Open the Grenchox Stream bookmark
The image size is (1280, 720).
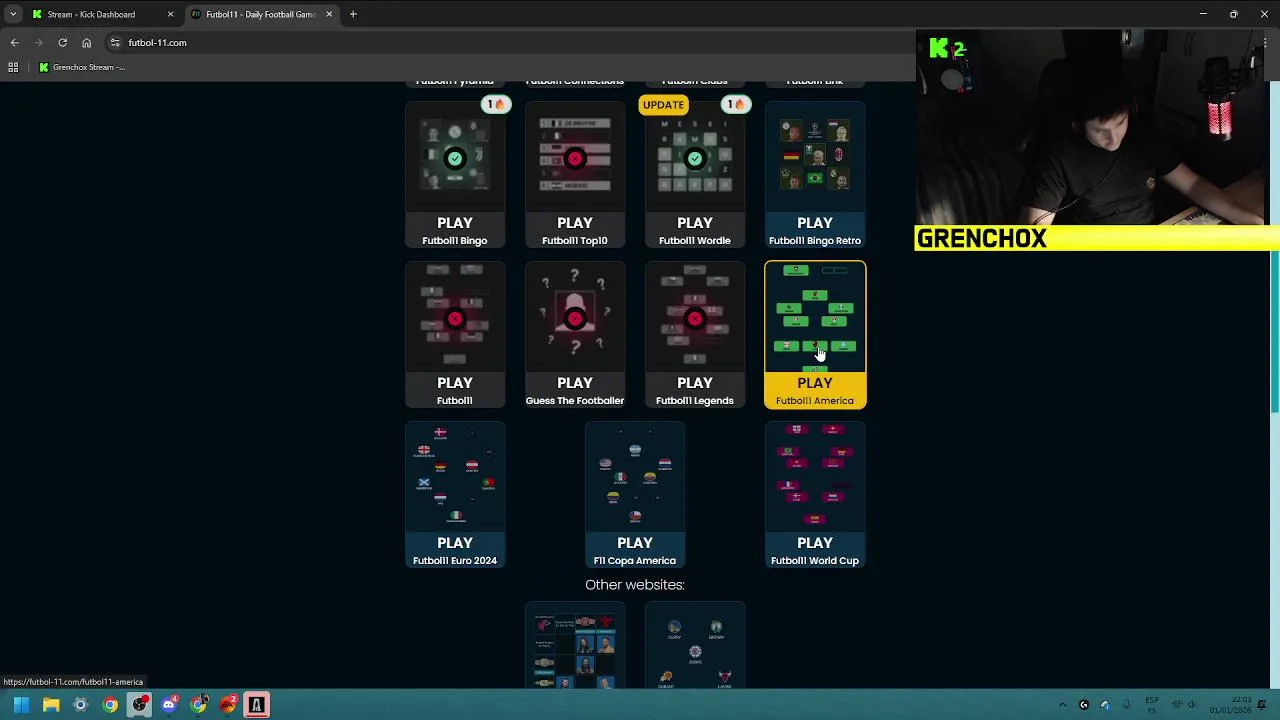(x=82, y=67)
